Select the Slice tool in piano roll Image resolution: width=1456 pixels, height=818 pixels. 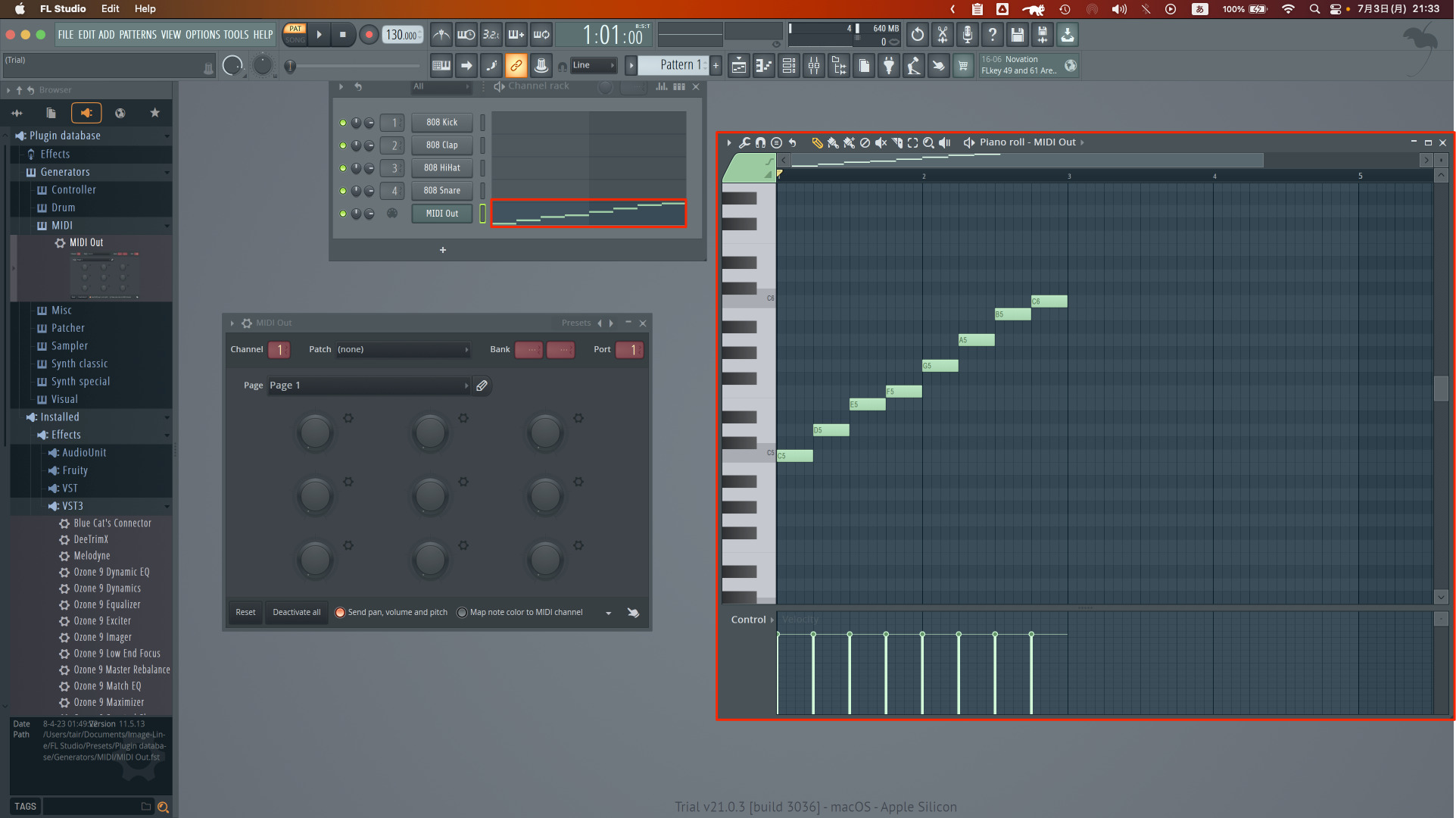click(896, 142)
